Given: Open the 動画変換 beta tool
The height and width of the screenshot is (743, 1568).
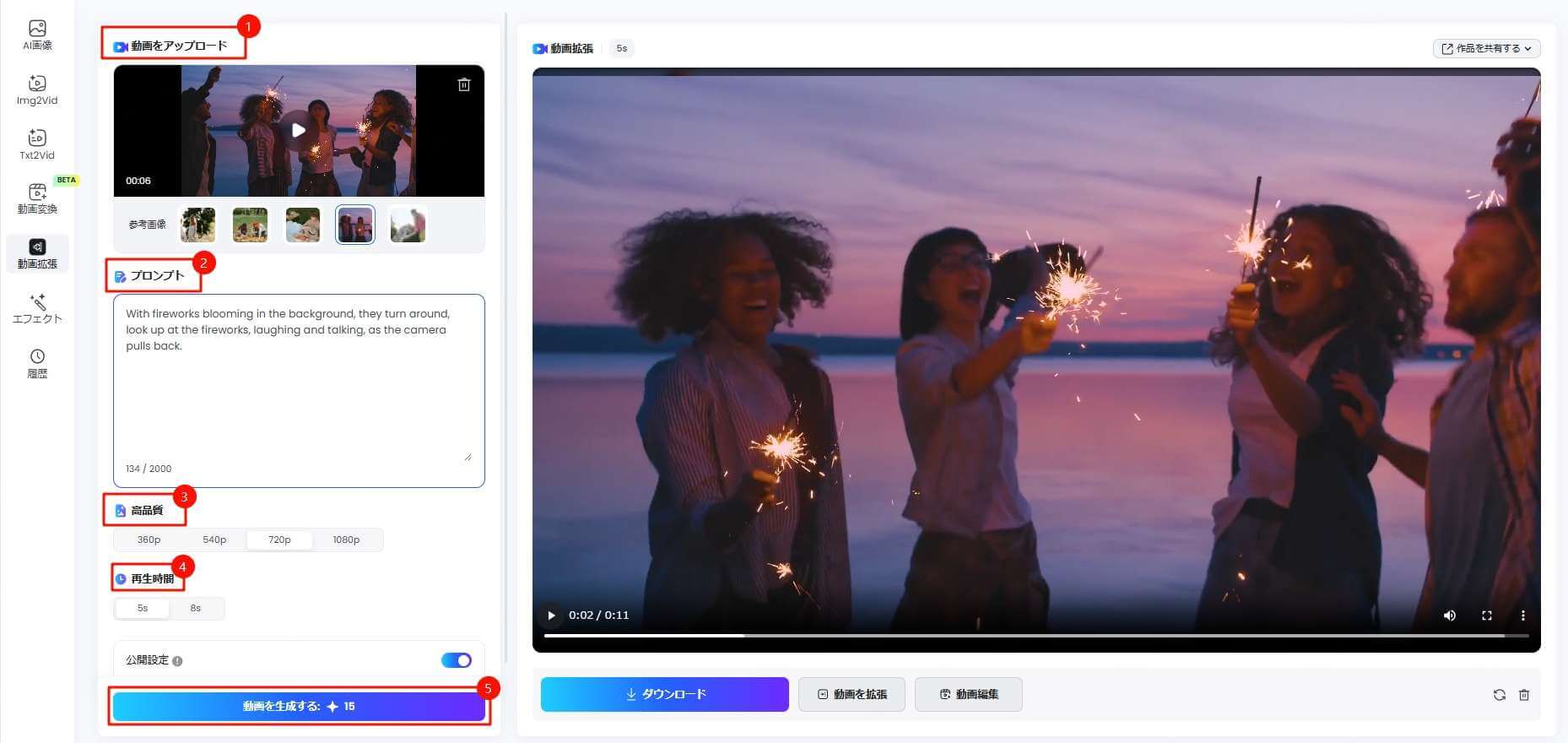Looking at the screenshot, I should pos(37,198).
